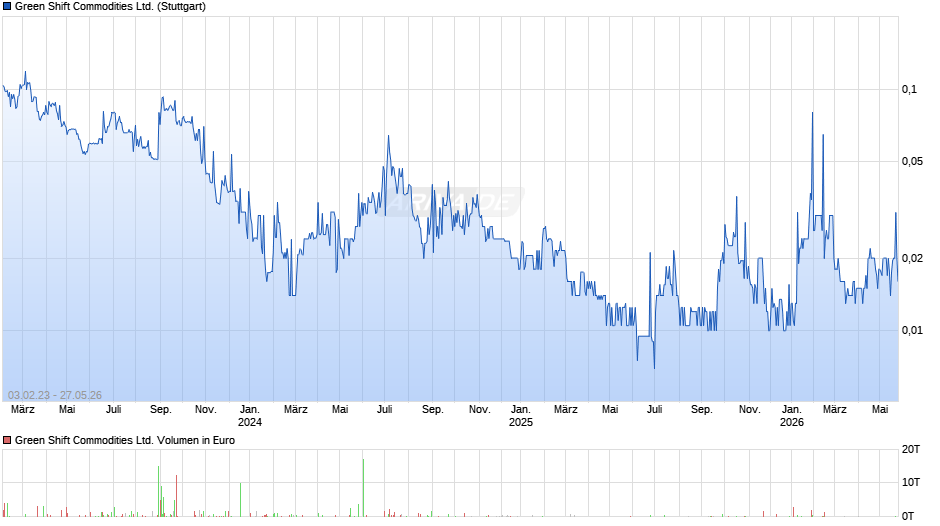The width and height of the screenshot is (940, 526).
Task: Click the 10T volume axis label
Action: click(911, 482)
